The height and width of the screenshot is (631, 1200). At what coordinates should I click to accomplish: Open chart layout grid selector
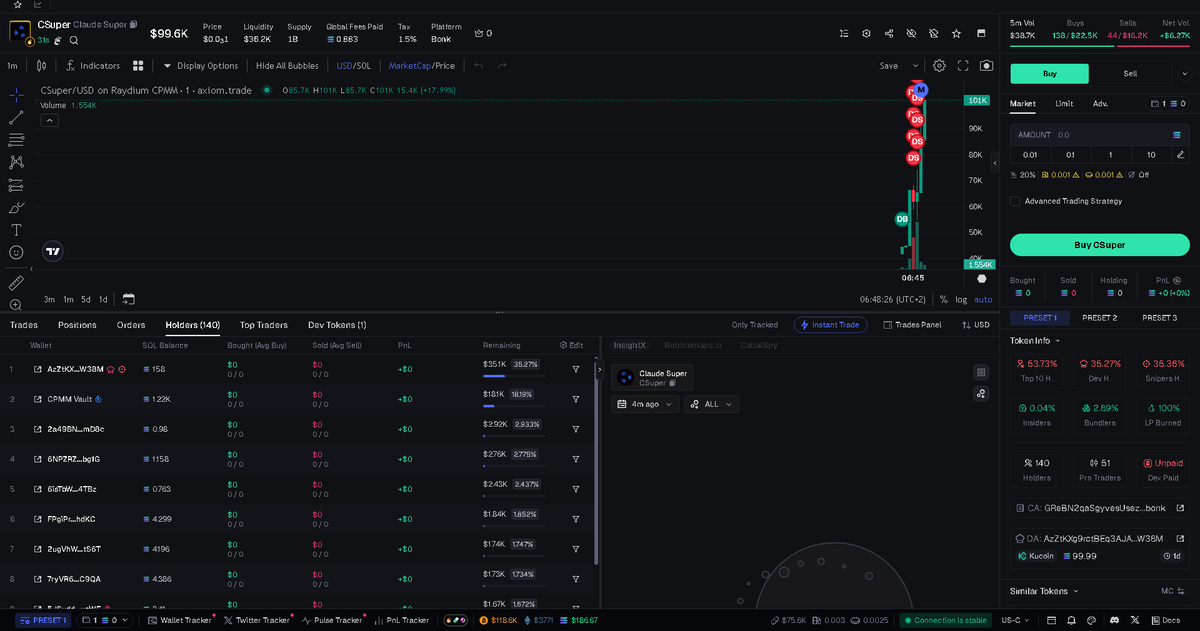138,66
